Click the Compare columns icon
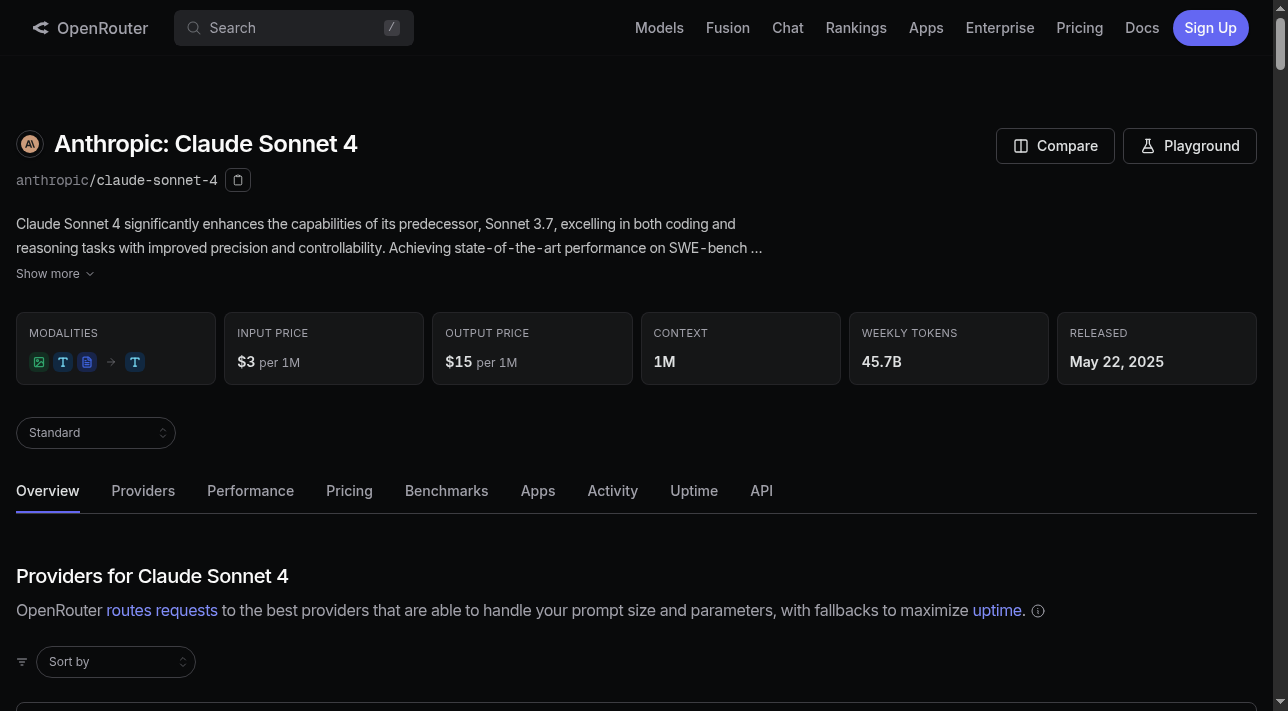 pyautogui.click(x=1021, y=146)
